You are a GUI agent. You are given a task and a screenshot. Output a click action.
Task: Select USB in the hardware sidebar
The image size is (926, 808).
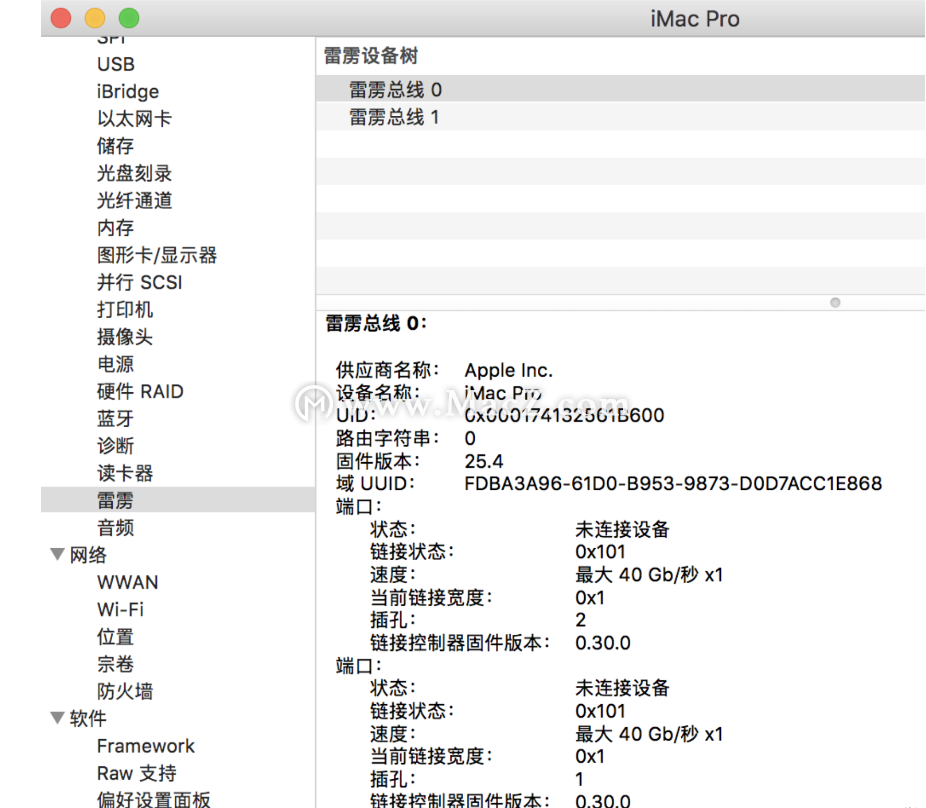pos(116,64)
